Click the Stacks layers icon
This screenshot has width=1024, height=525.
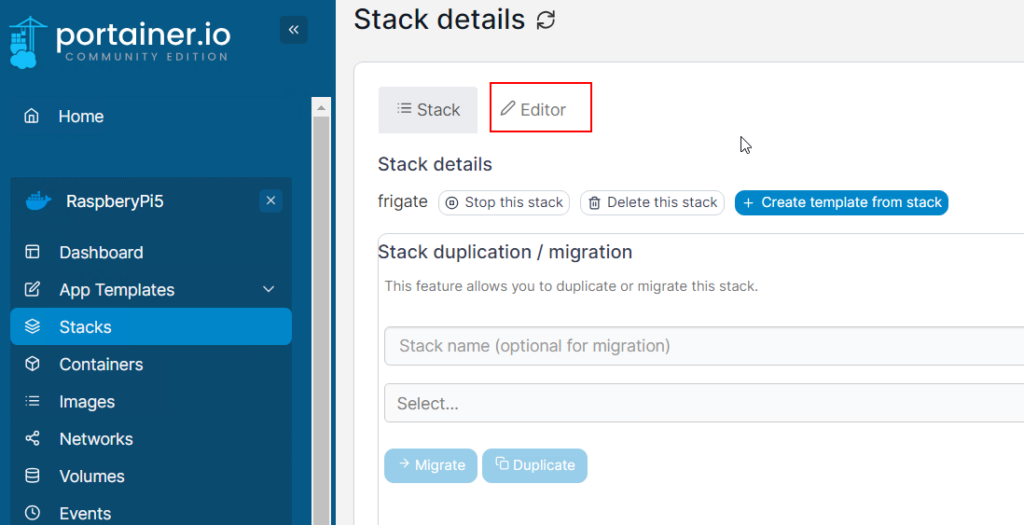pyautogui.click(x=32, y=326)
